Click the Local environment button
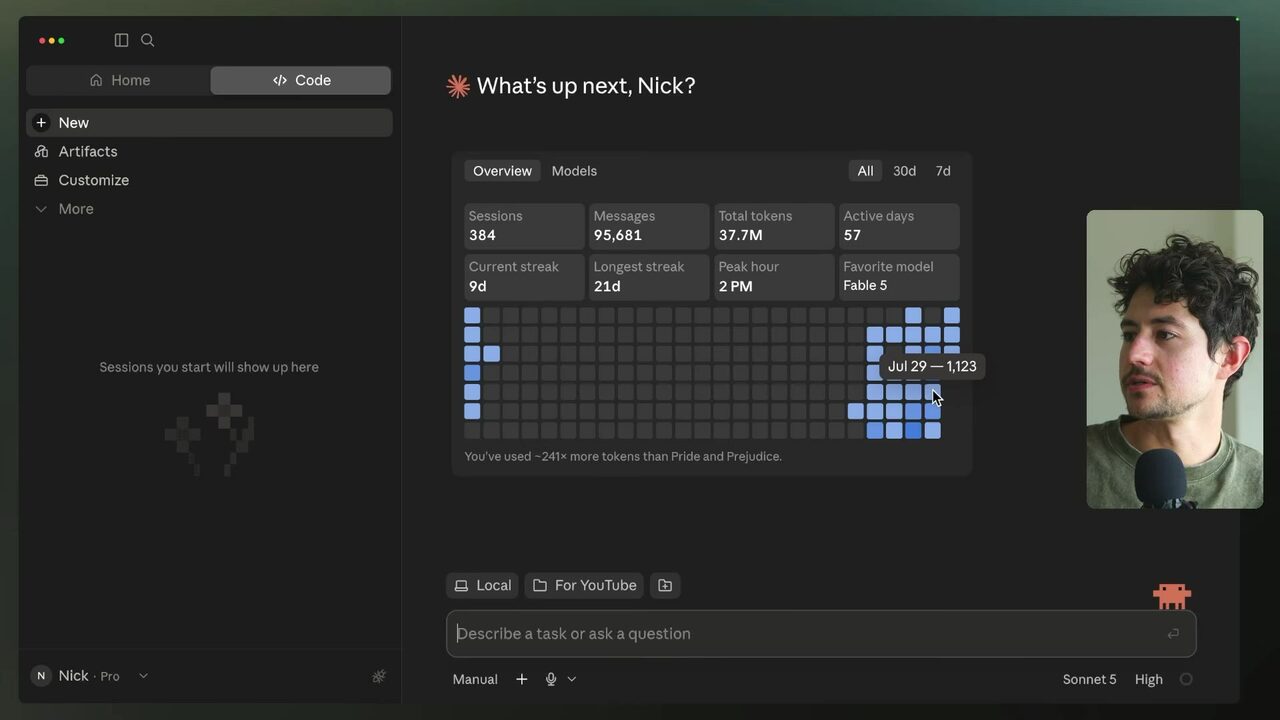 point(482,585)
